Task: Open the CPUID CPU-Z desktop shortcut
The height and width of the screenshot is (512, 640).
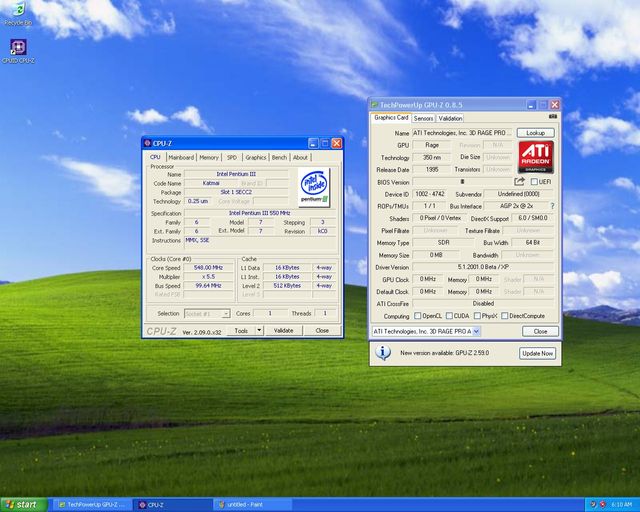Action: pos(18,51)
